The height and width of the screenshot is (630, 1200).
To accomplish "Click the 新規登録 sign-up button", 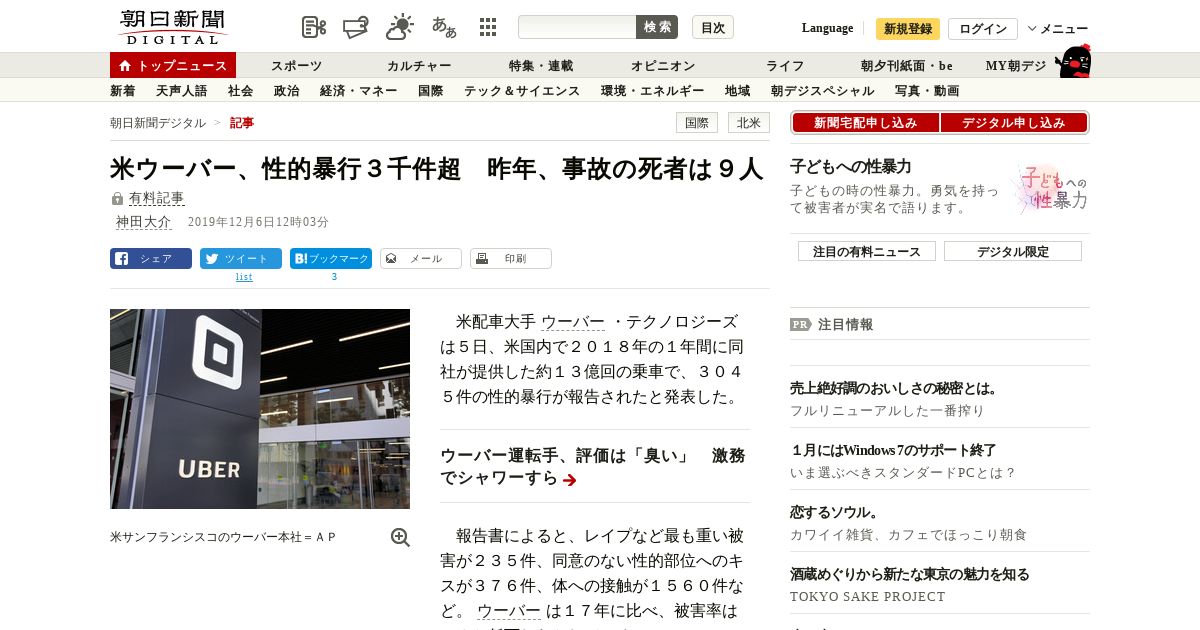I will pyautogui.click(x=908, y=29).
